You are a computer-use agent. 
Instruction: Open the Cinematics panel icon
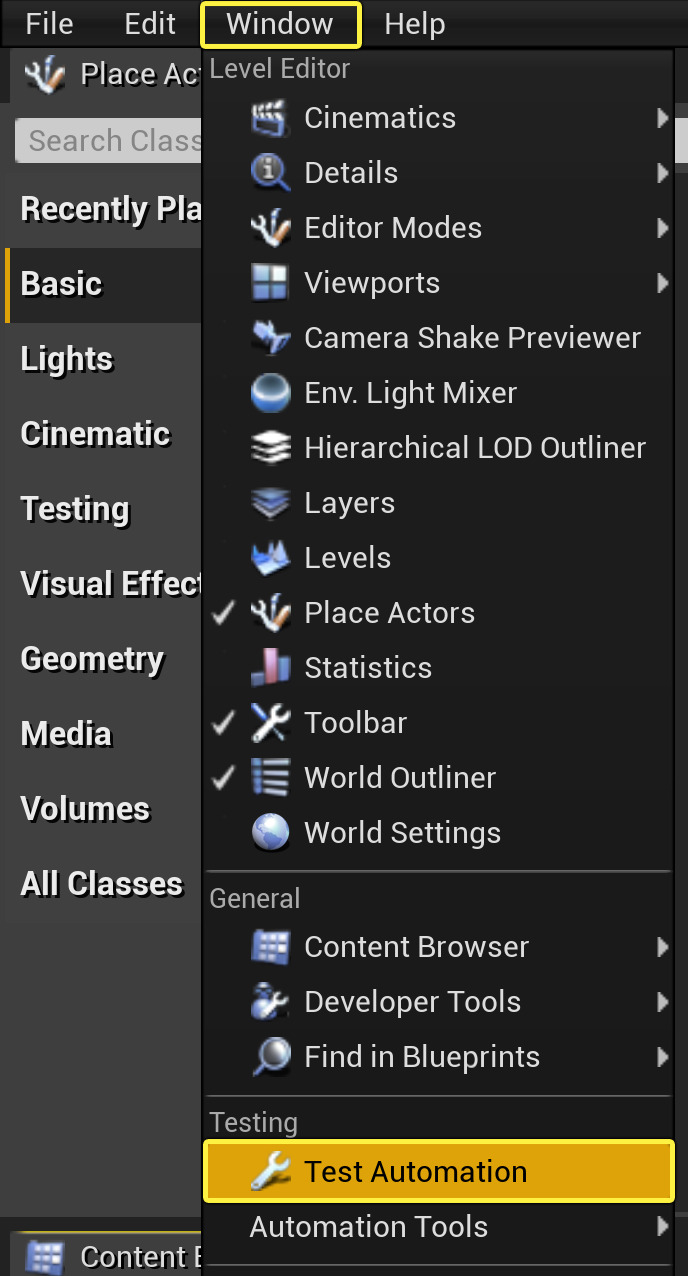(x=270, y=117)
